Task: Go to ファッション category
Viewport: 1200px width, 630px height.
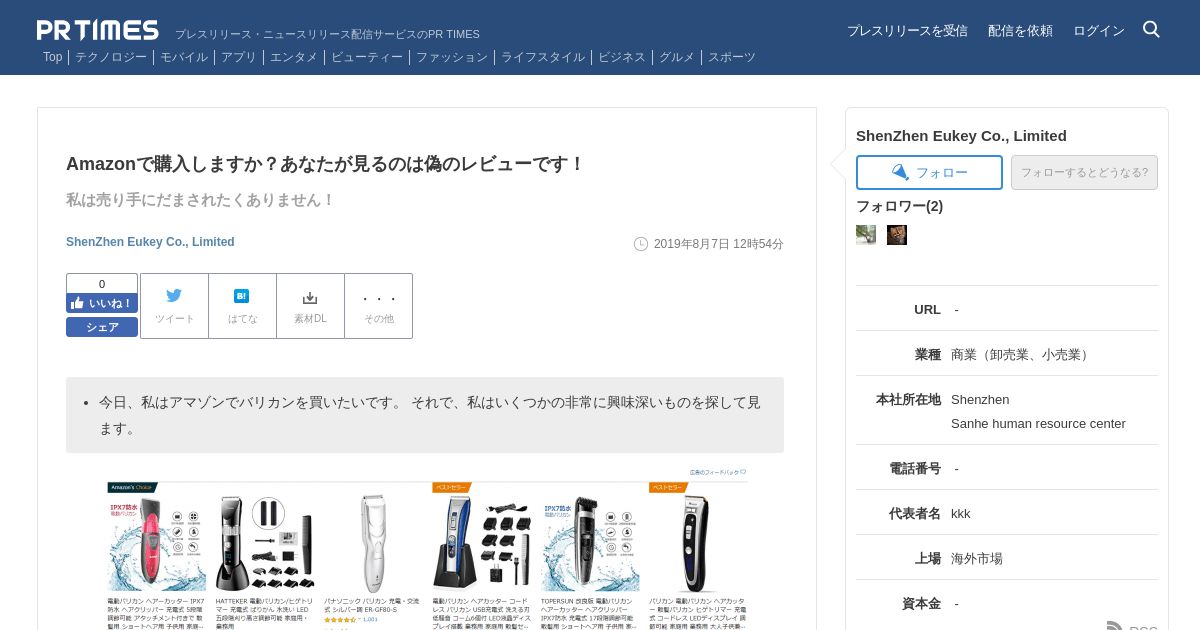Action: (452, 57)
